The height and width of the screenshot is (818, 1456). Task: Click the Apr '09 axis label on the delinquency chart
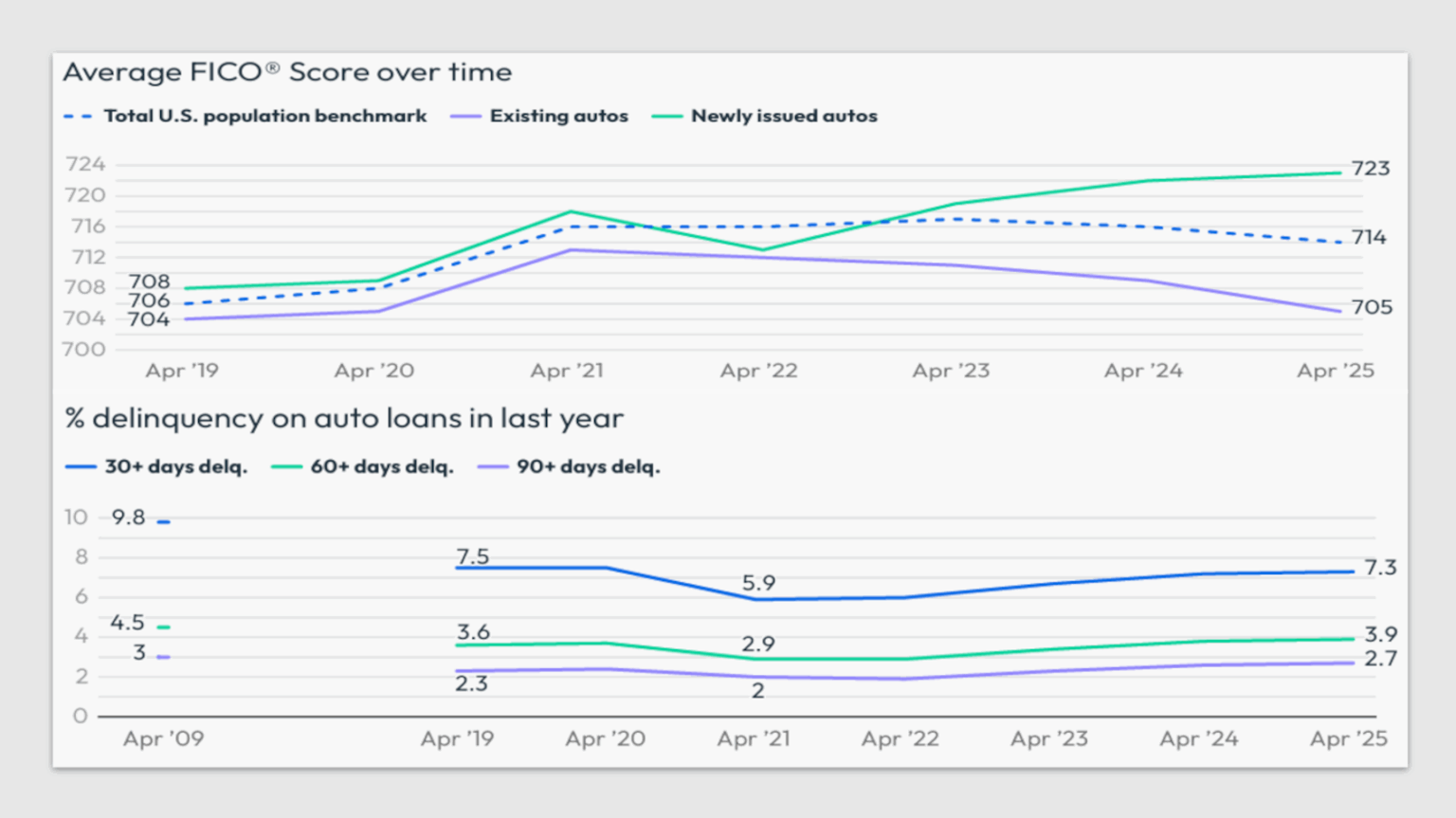tap(163, 738)
